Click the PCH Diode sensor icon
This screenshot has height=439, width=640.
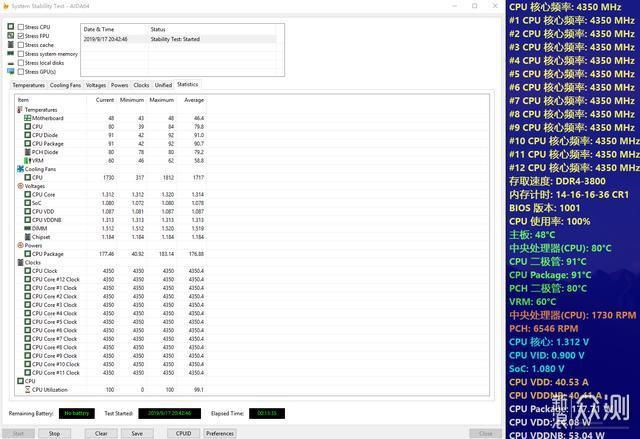27,152
